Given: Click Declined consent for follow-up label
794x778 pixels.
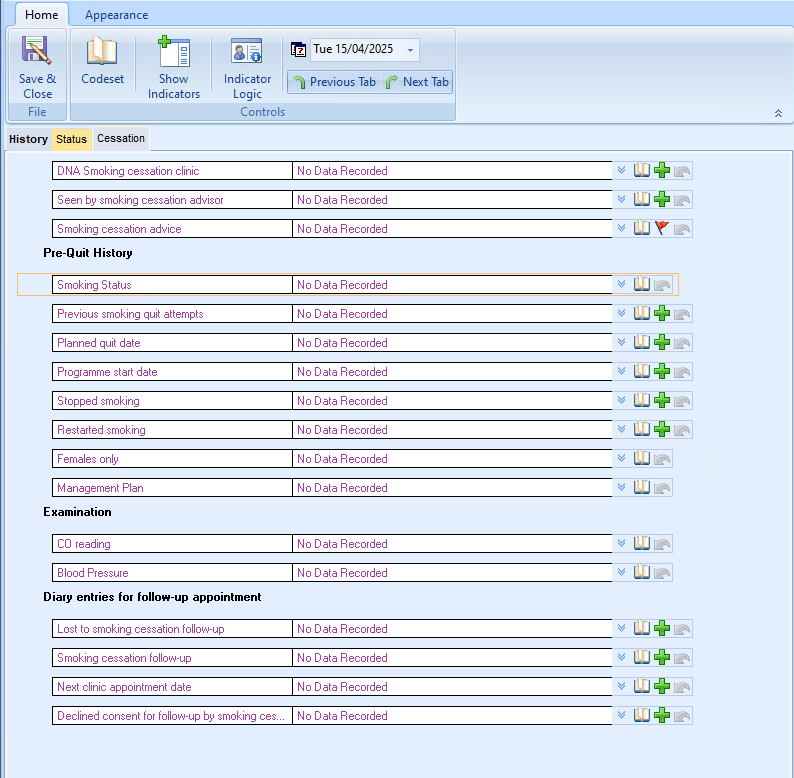Looking at the screenshot, I should point(172,716).
